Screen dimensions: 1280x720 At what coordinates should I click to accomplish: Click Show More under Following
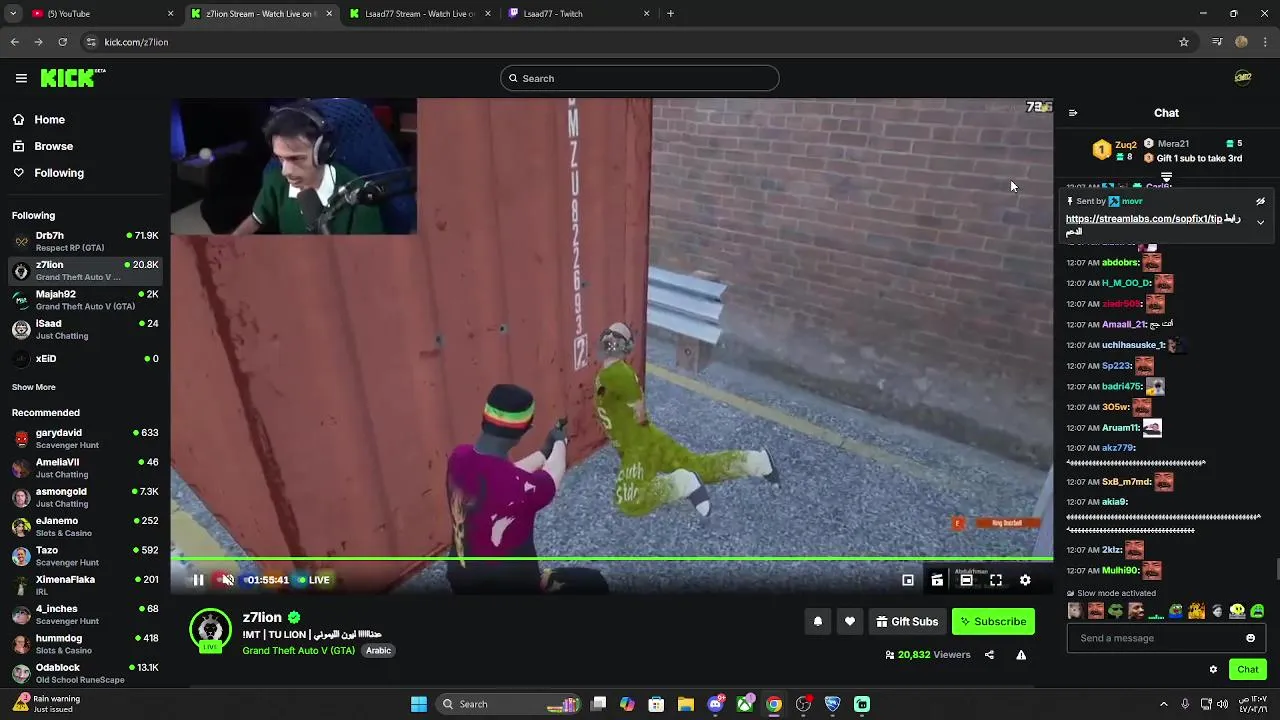tap(34, 387)
